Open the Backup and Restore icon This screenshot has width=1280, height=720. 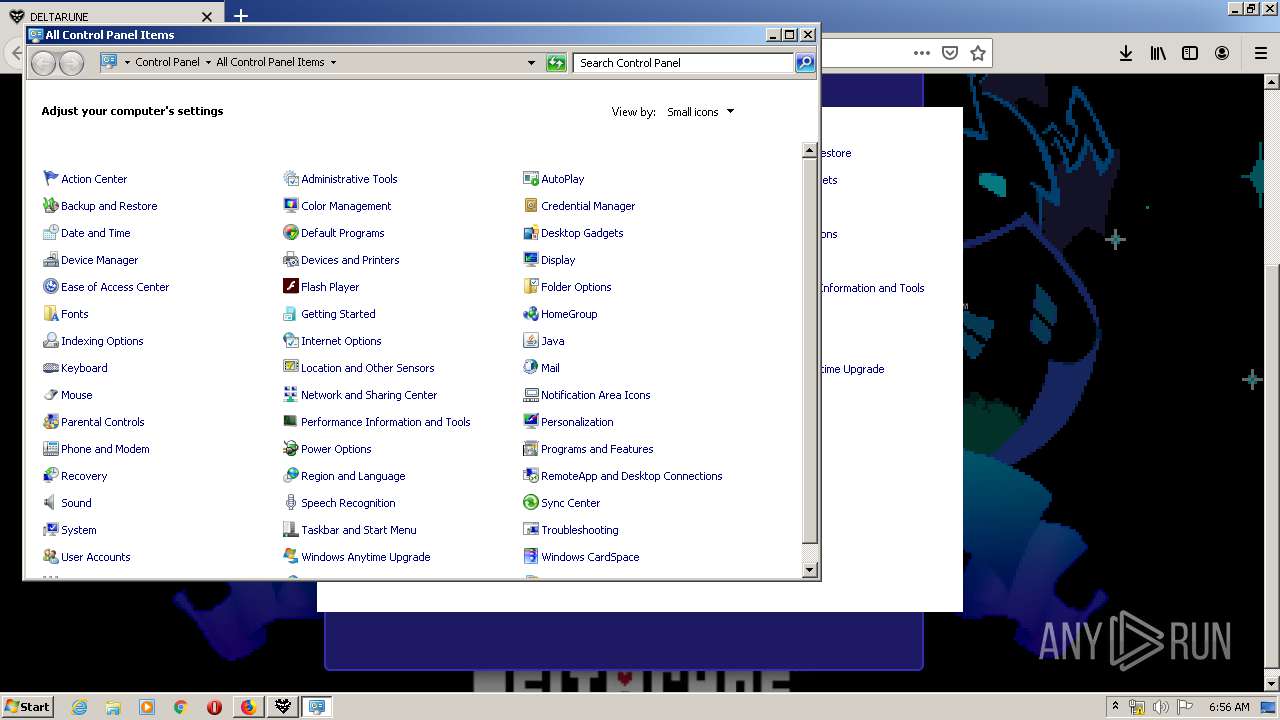[x=51, y=205]
